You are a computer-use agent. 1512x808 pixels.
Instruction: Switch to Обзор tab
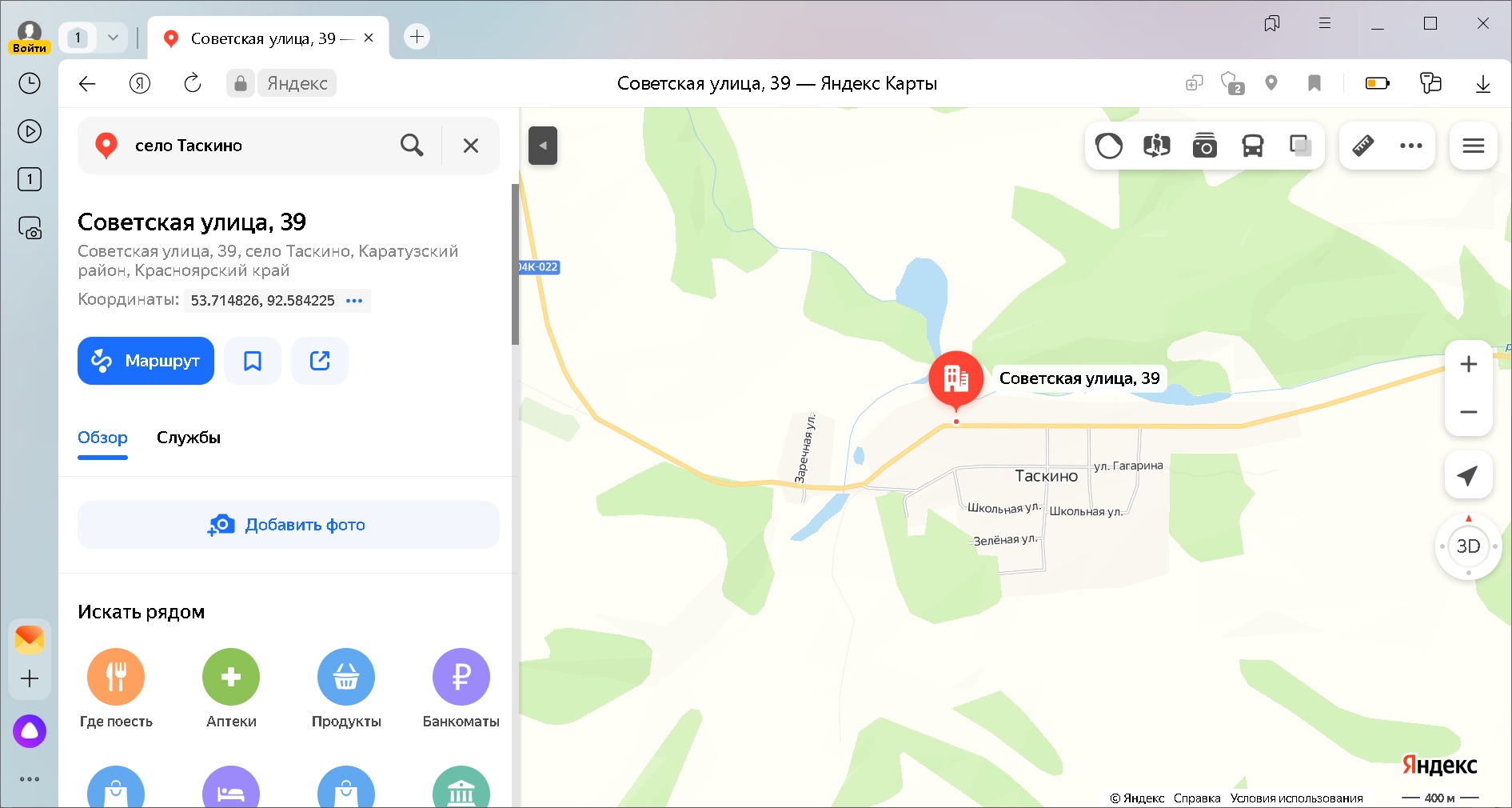click(102, 438)
